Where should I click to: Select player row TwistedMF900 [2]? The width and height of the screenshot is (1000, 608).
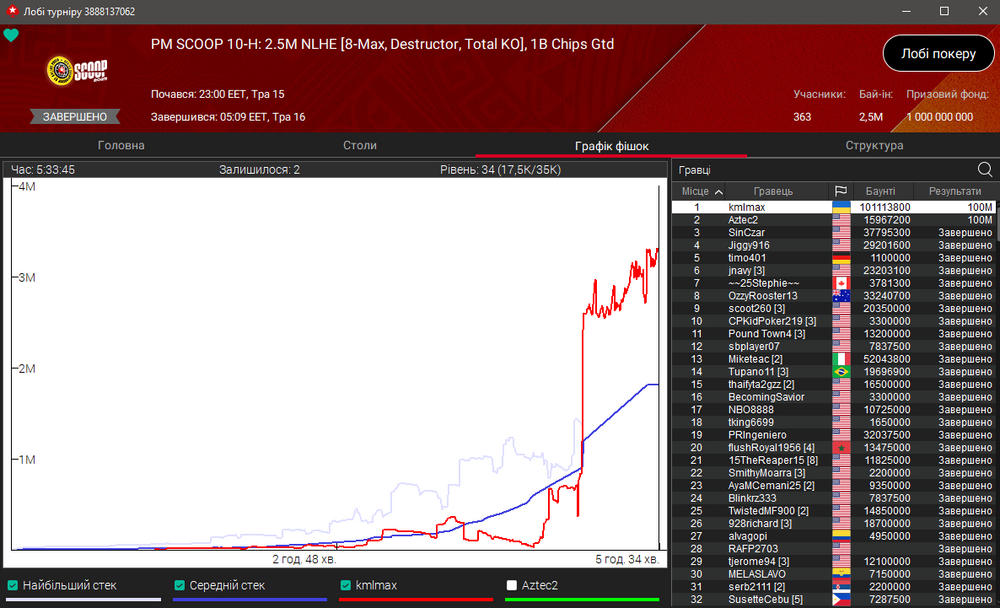[x=834, y=511]
